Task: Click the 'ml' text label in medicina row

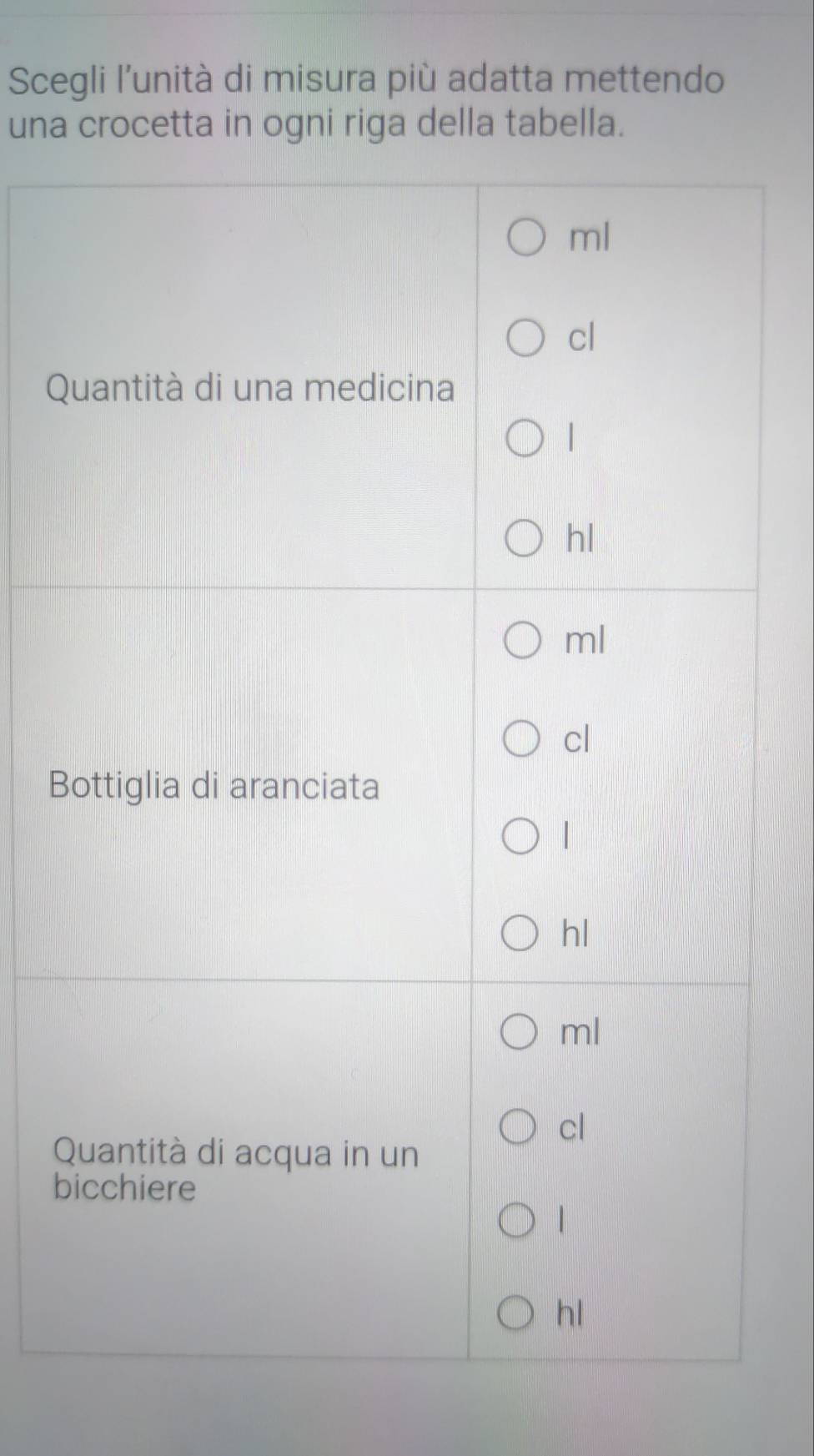Action: point(590,239)
